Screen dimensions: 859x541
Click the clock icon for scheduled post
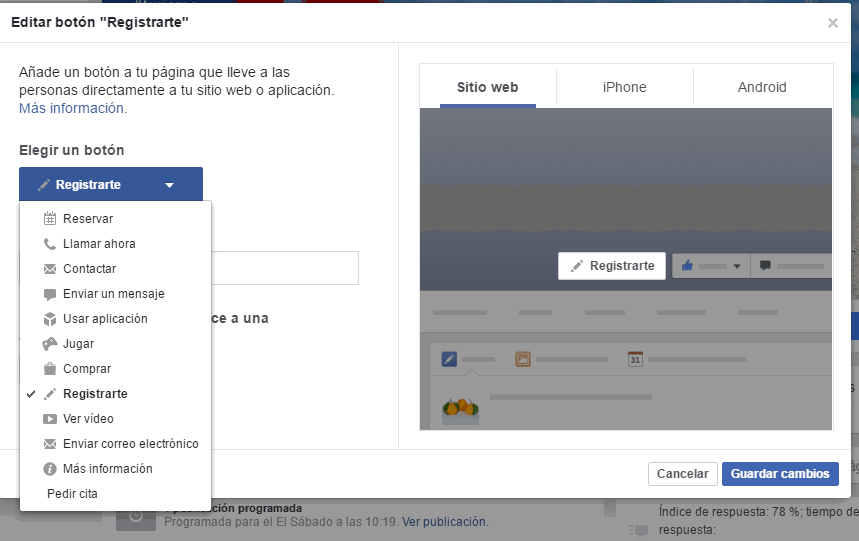coord(136,516)
